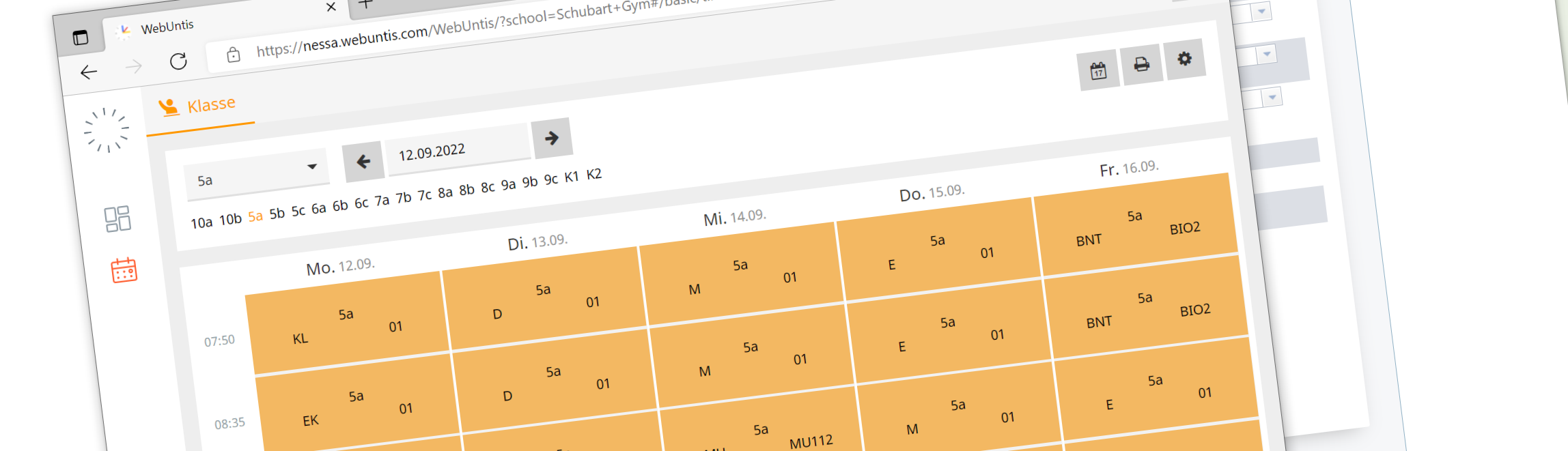Switch to class 7b timetable
The width and height of the screenshot is (1568, 451).
coord(404,197)
